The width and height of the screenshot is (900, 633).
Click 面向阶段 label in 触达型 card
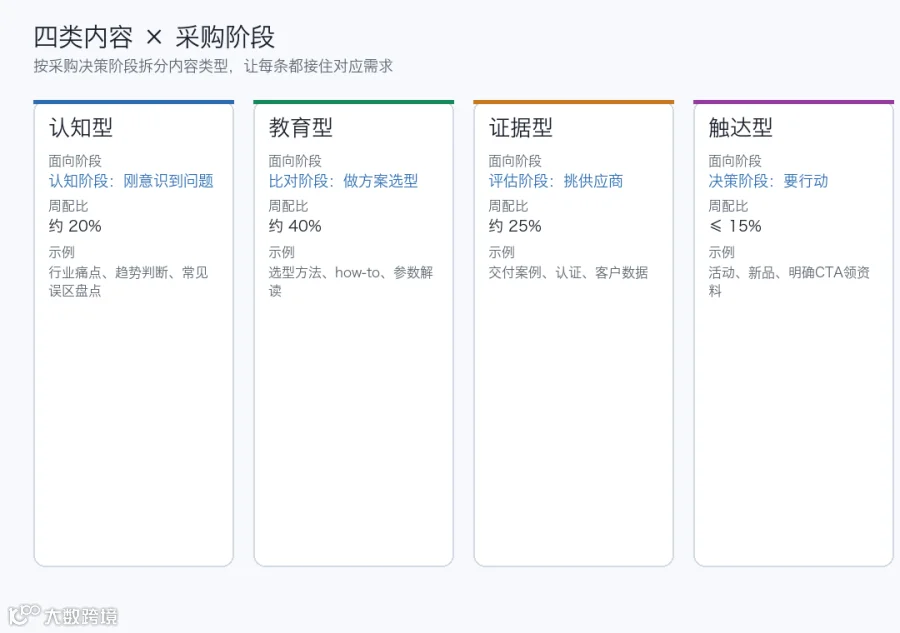coord(735,161)
